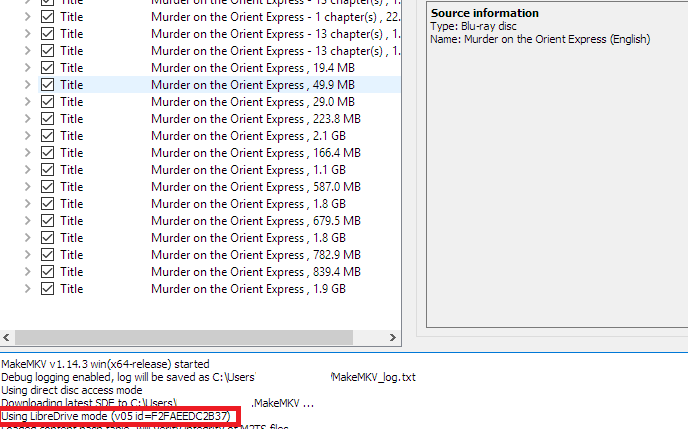Select the 'Murder on the Orient Express - 1 chapter(s)' entry

276,17
